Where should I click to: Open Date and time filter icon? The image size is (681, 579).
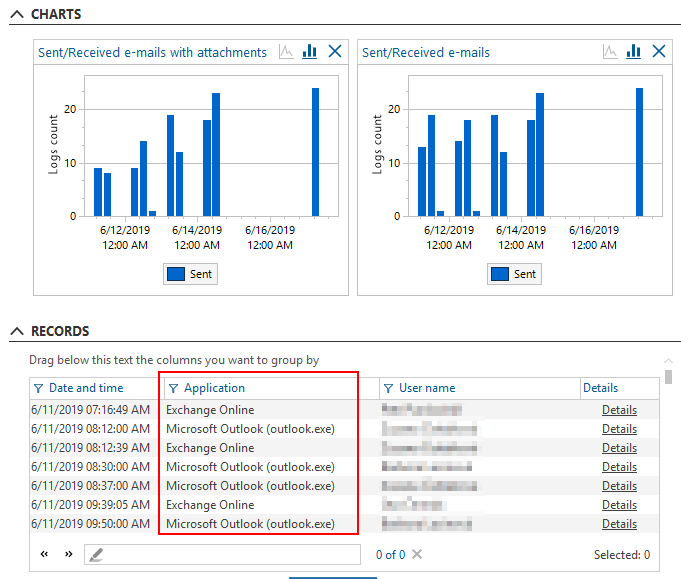point(38,388)
